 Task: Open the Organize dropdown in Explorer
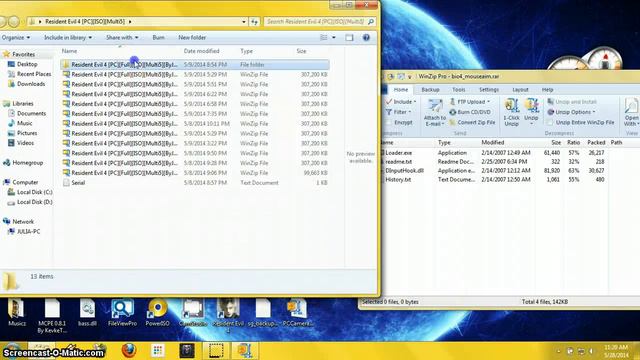pos(16,38)
